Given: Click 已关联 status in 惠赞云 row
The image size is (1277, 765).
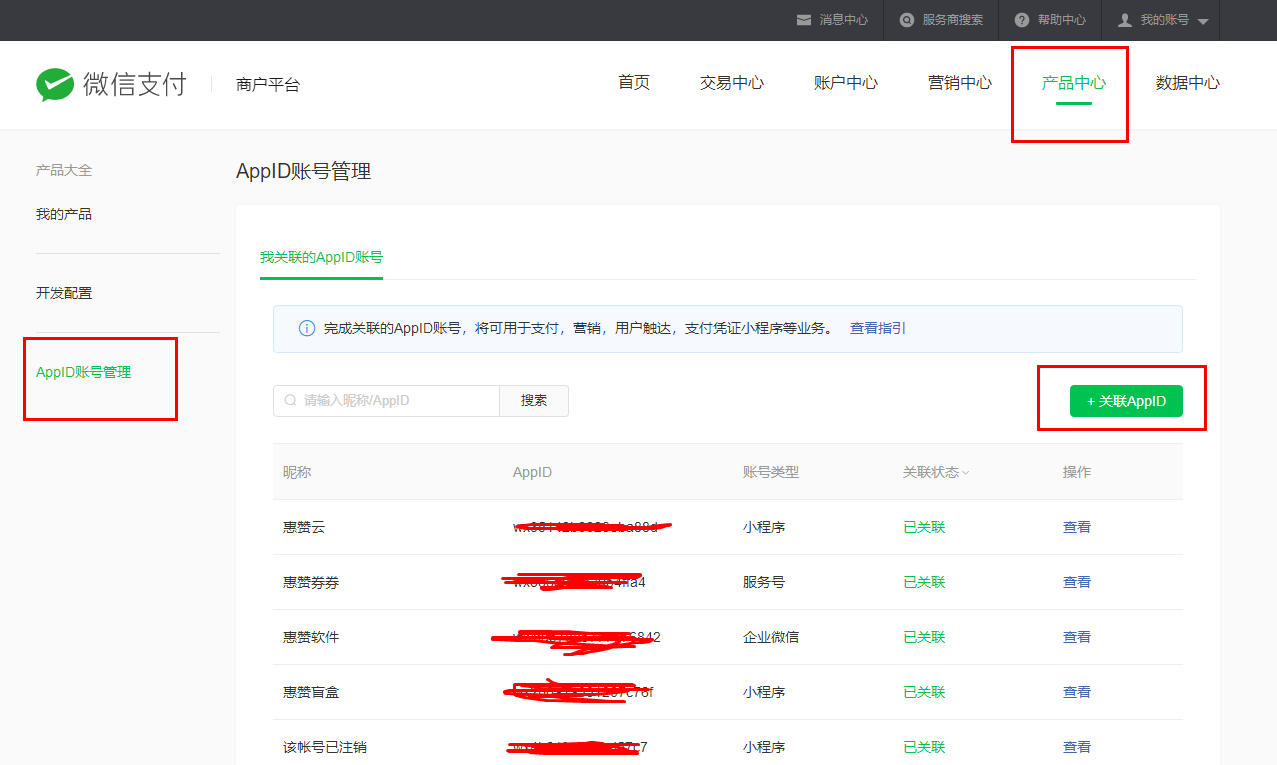Looking at the screenshot, I should tap(924, 527).
